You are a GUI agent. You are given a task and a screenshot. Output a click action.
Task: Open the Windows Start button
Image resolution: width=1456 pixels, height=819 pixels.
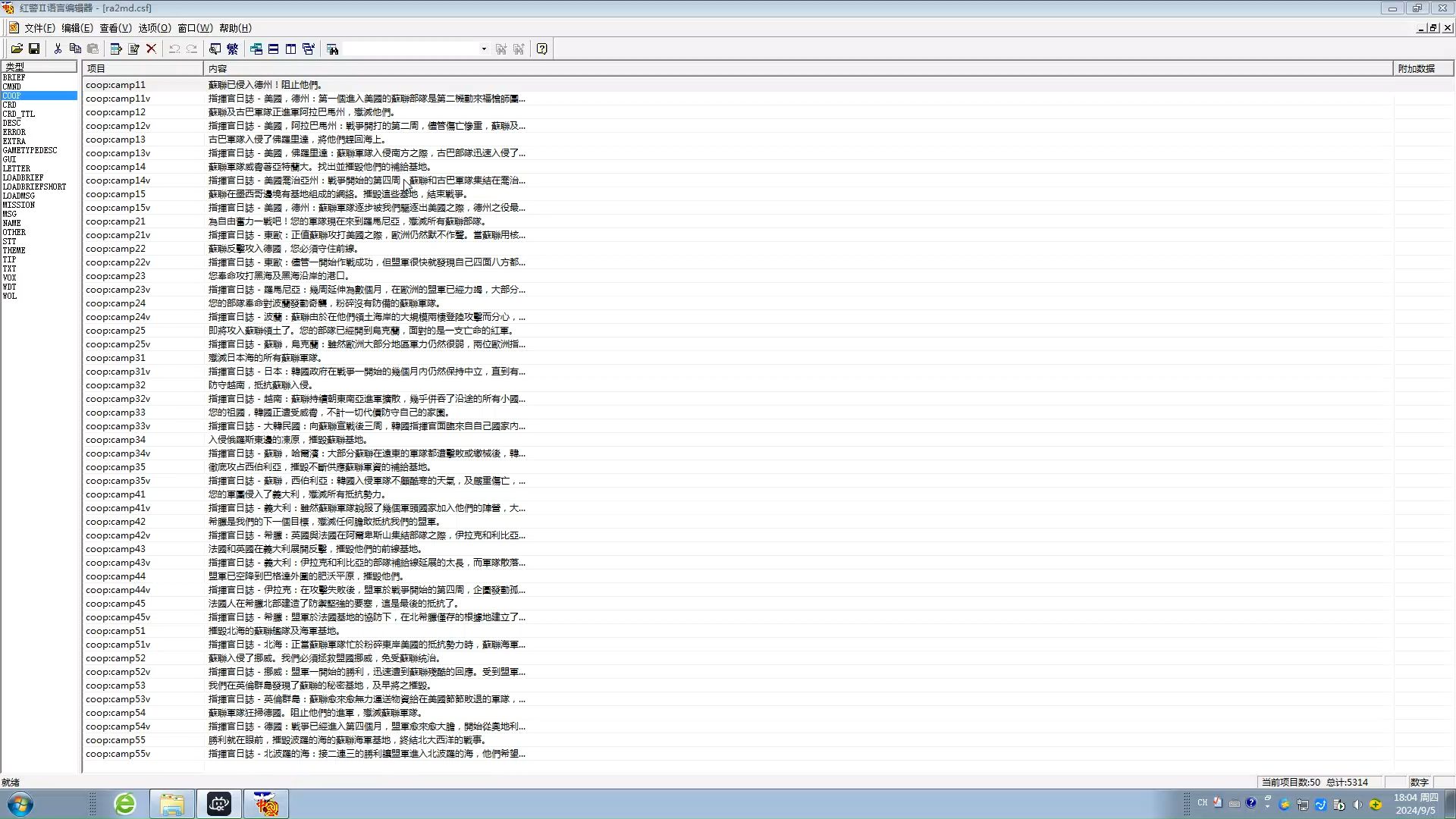[20, 804]
